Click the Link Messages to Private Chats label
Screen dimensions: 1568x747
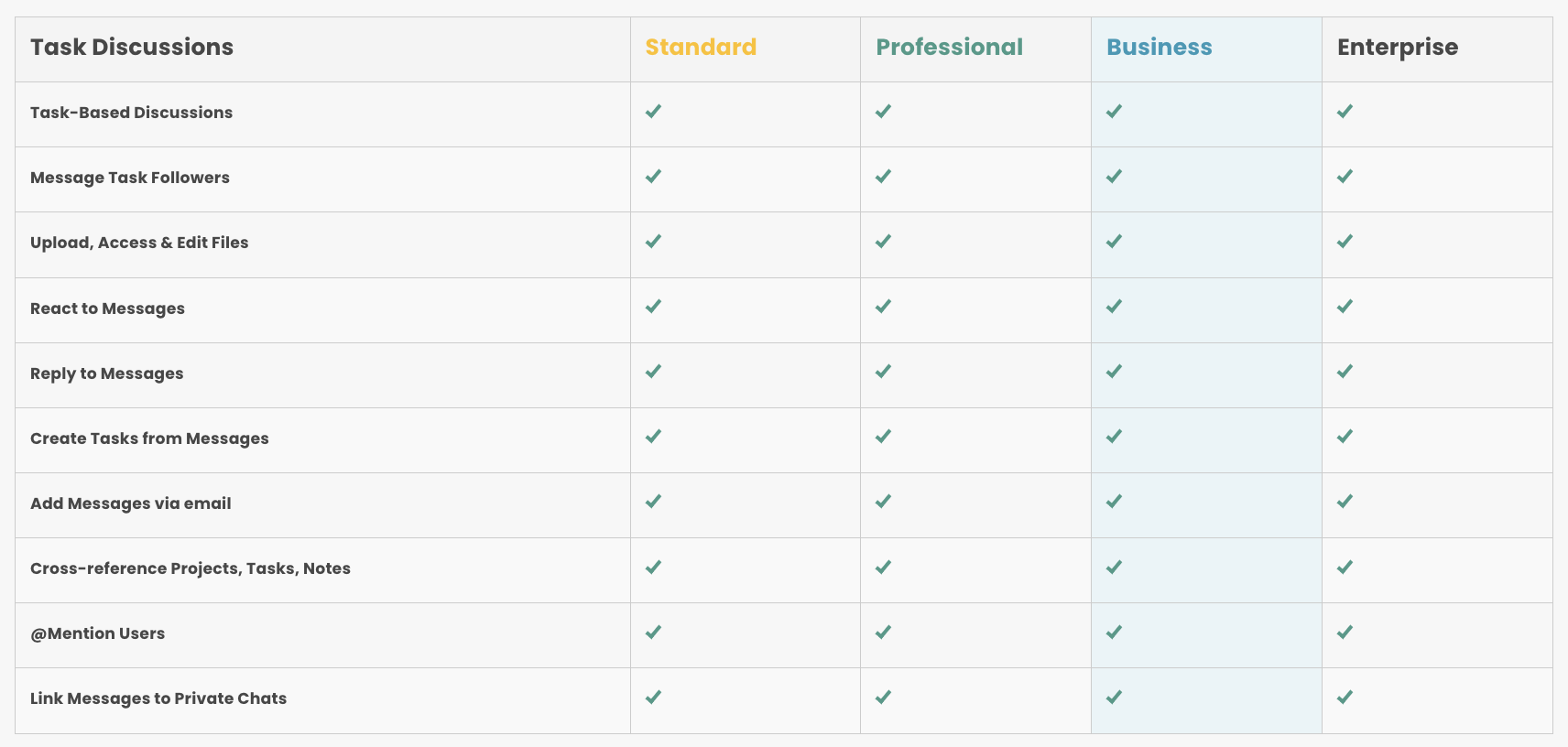point(158,698)
